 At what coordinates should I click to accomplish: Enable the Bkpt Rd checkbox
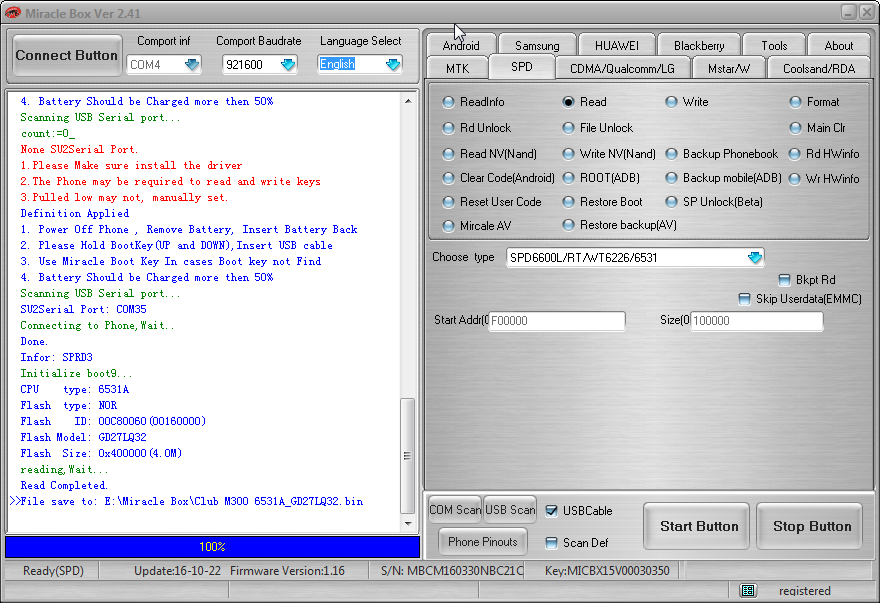785,280
